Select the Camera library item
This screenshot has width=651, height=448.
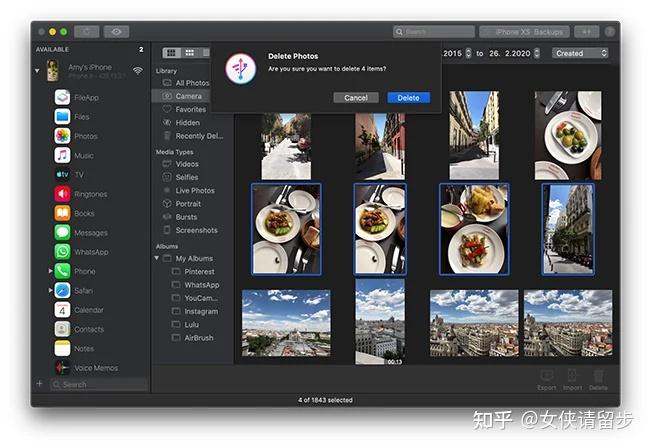click(x=182, y=96)
